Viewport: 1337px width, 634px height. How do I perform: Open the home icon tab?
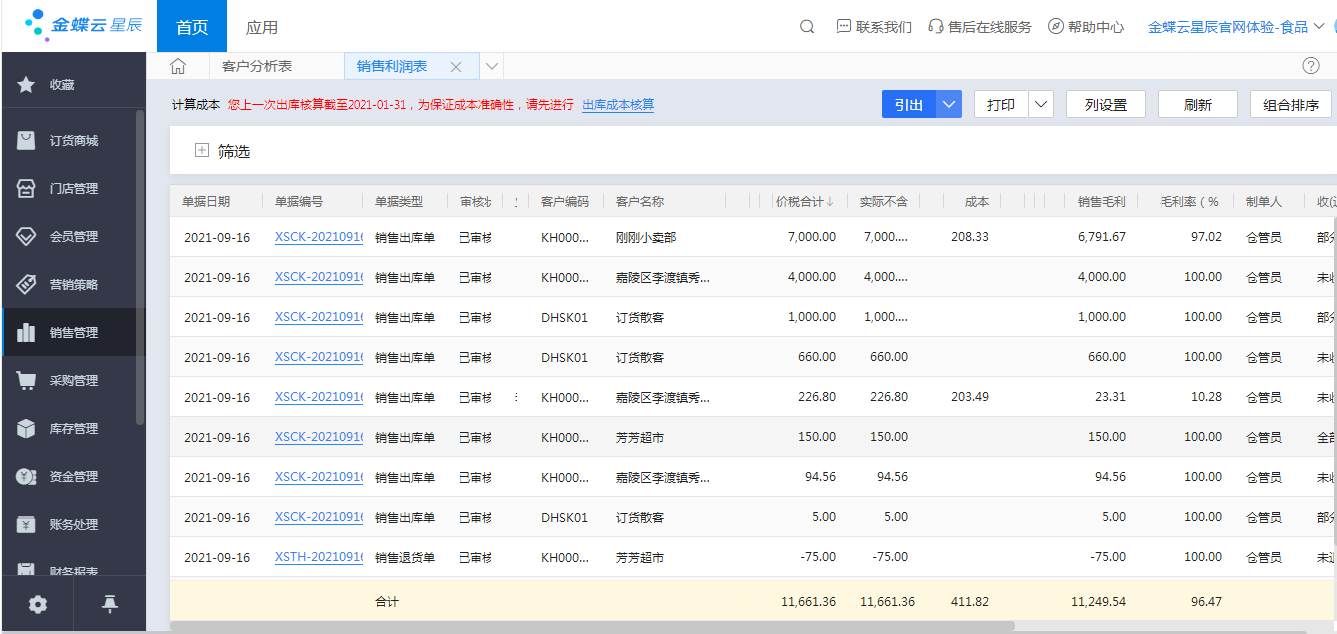(178, 66)
